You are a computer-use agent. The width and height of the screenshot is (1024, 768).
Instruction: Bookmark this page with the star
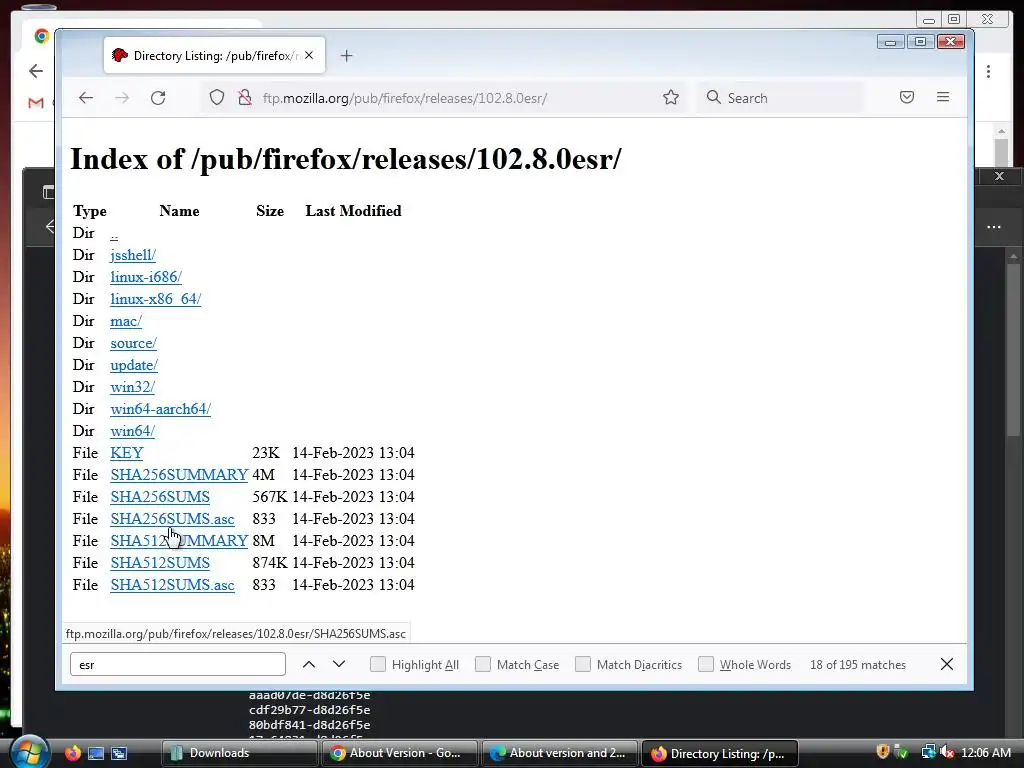(671, 98)
